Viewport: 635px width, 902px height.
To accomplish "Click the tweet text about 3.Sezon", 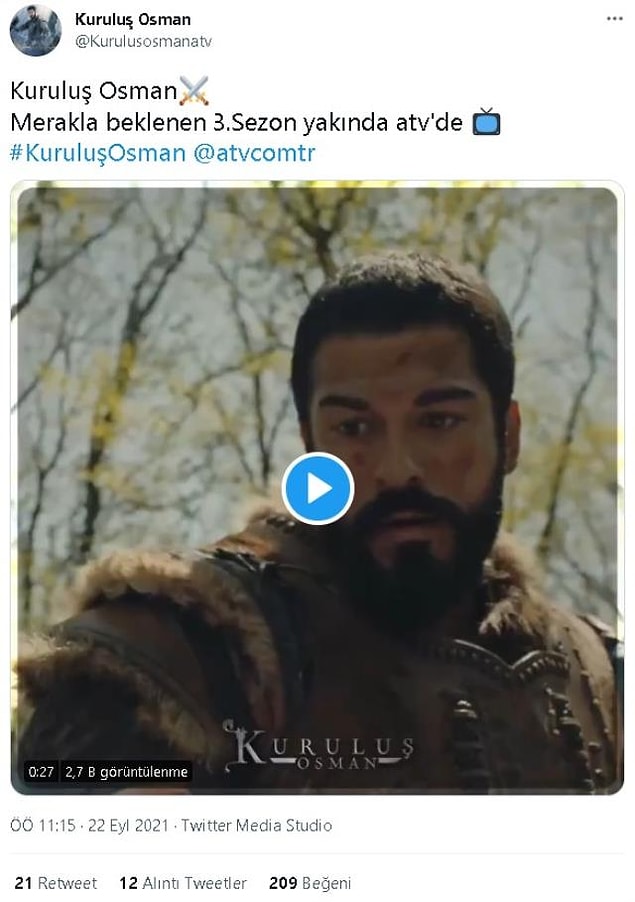I will click(x=236, y=122).
